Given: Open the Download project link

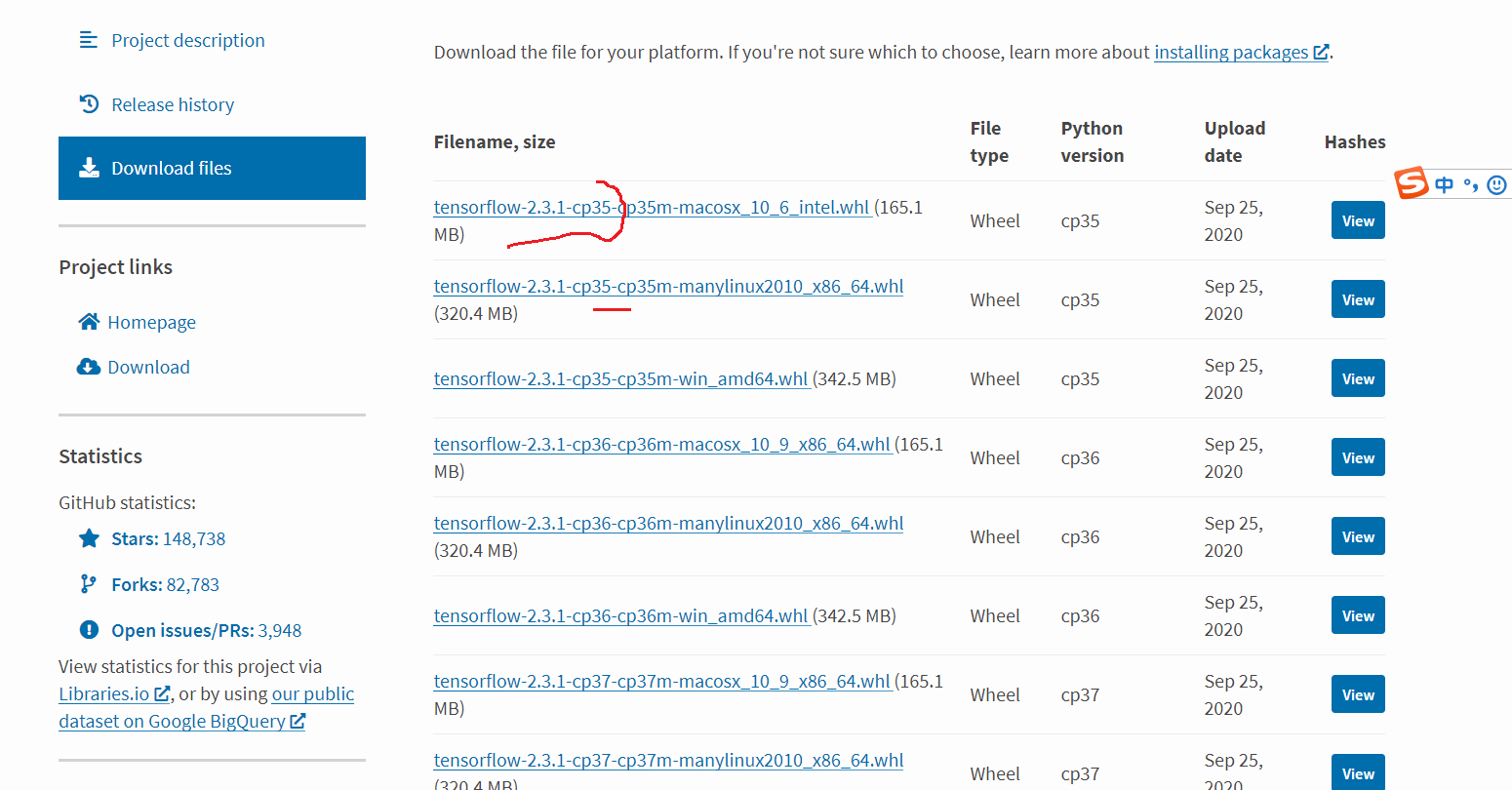Looking at the screenshot, I should [148, 367].
